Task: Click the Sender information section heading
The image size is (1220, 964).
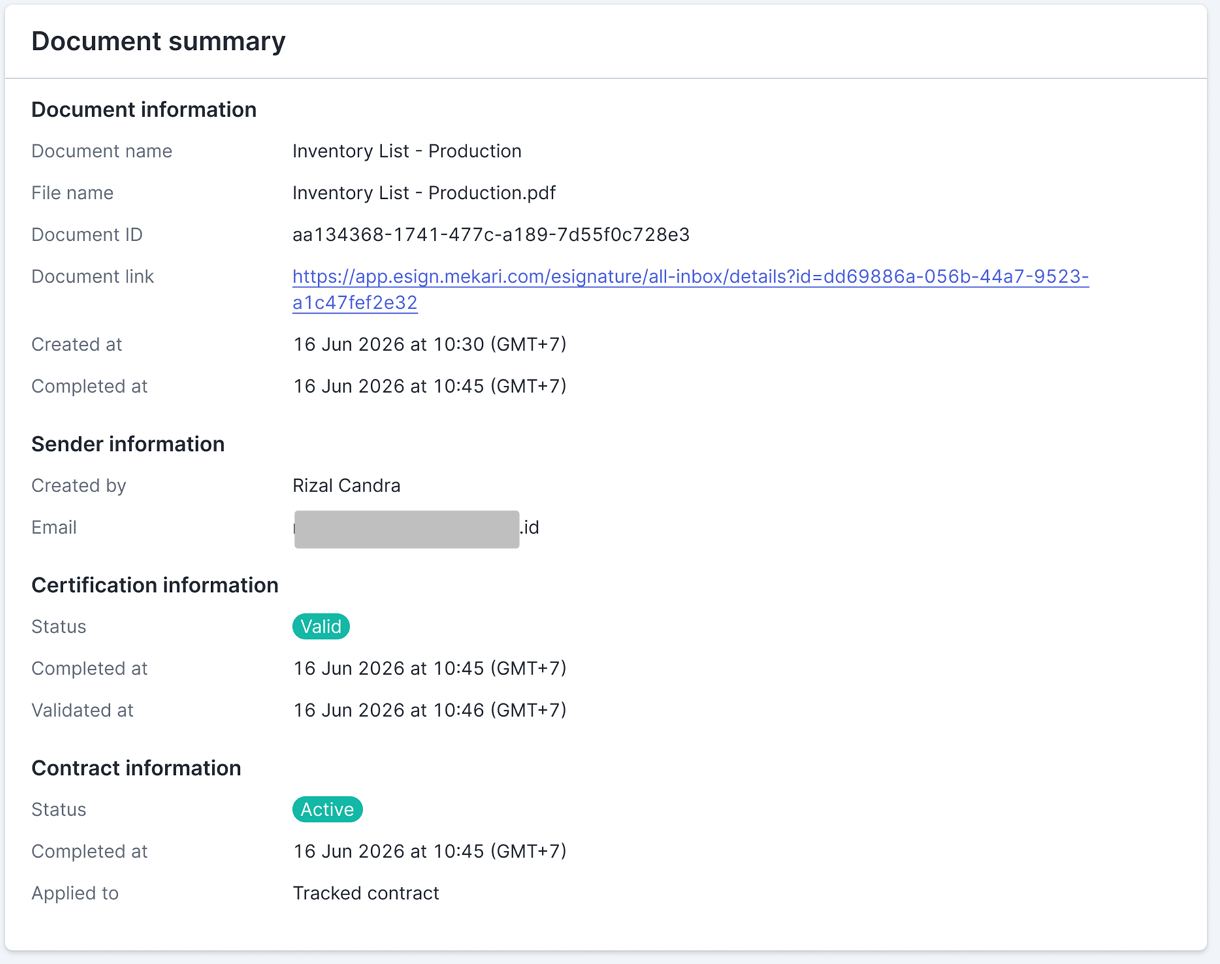Action: click(x=128, y=444)
